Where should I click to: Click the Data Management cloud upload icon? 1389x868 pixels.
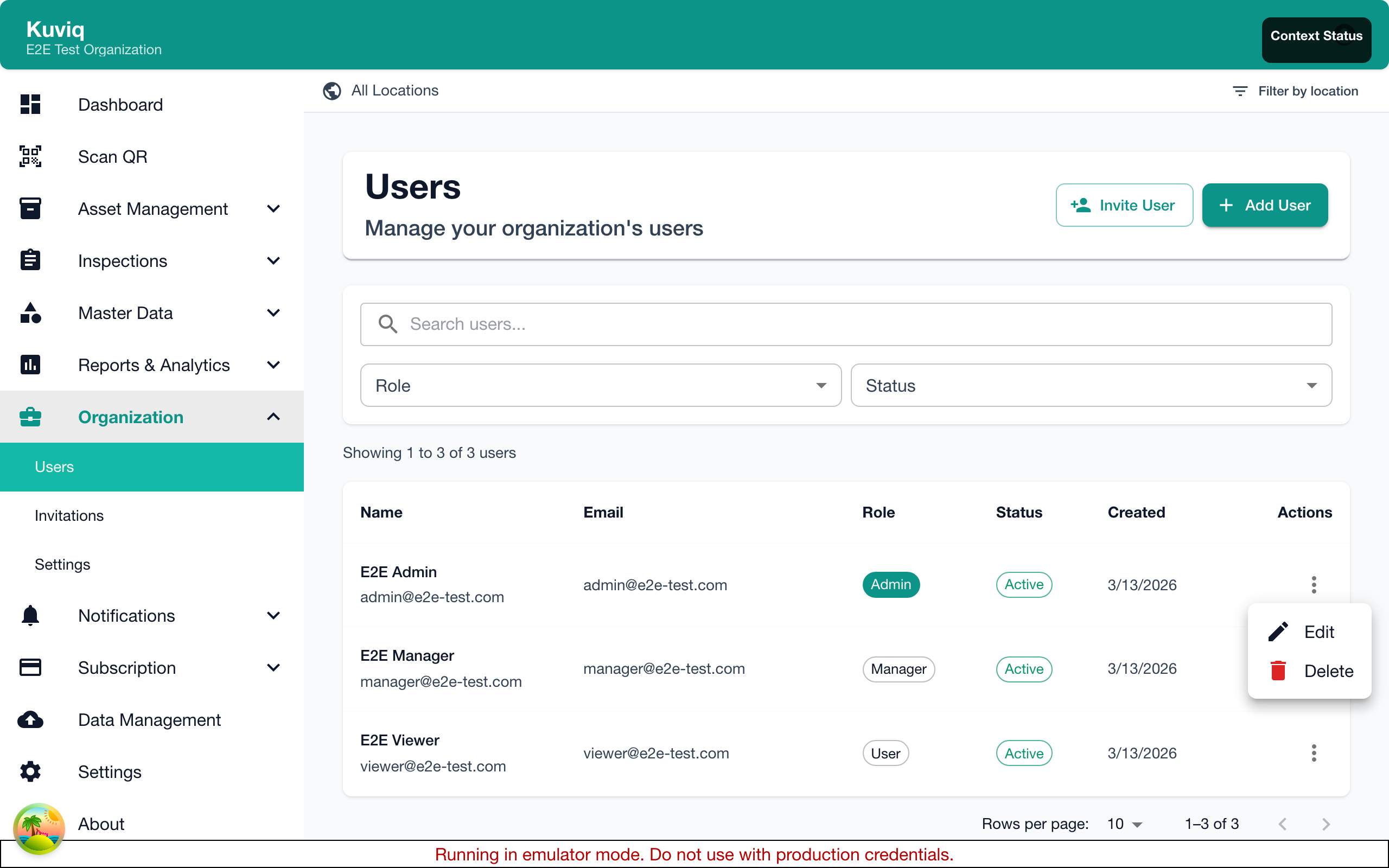click(x=30, y=719)
